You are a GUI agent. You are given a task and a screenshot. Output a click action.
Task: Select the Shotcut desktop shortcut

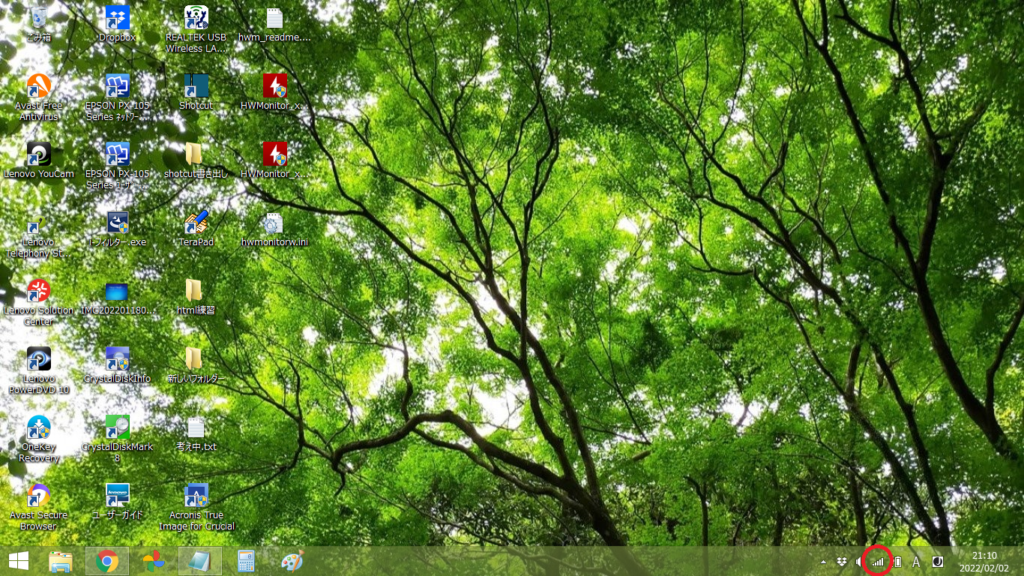click(195, 87)
